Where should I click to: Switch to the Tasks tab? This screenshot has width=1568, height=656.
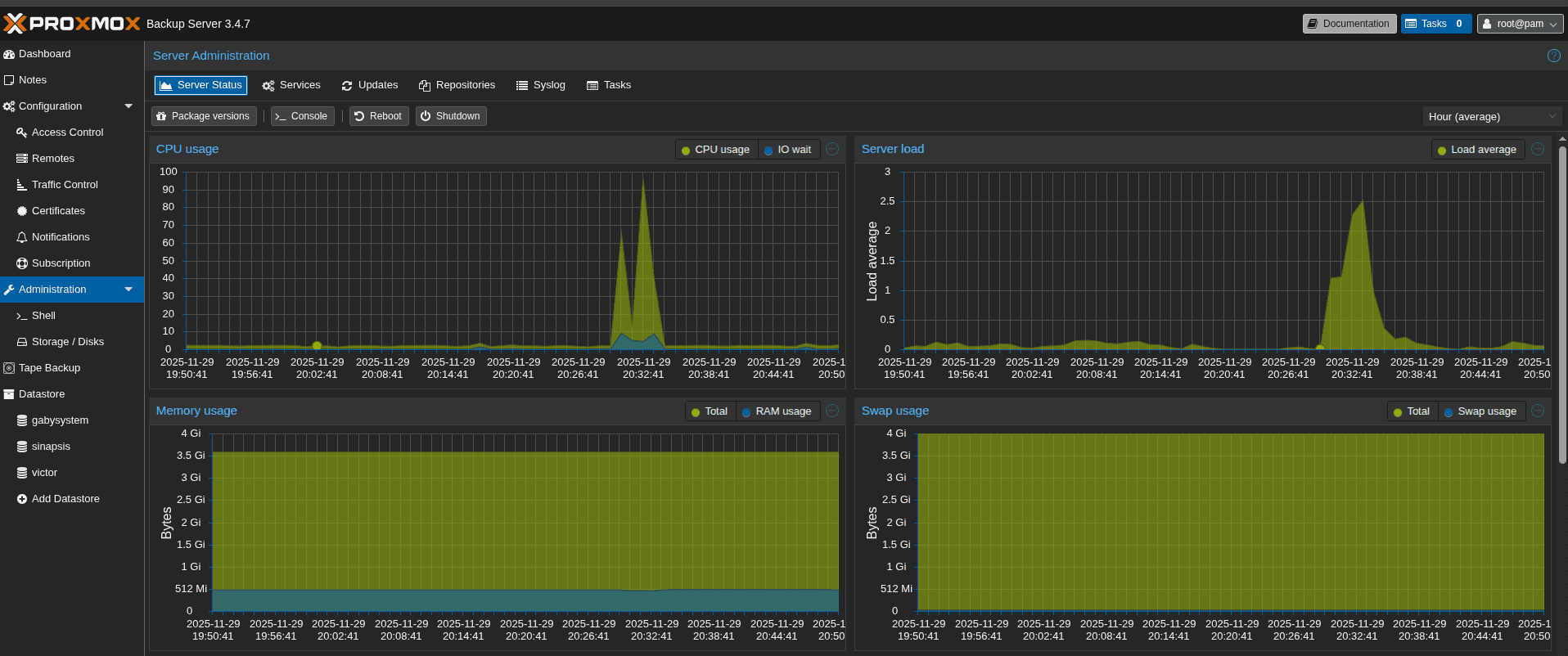(609, 85)
